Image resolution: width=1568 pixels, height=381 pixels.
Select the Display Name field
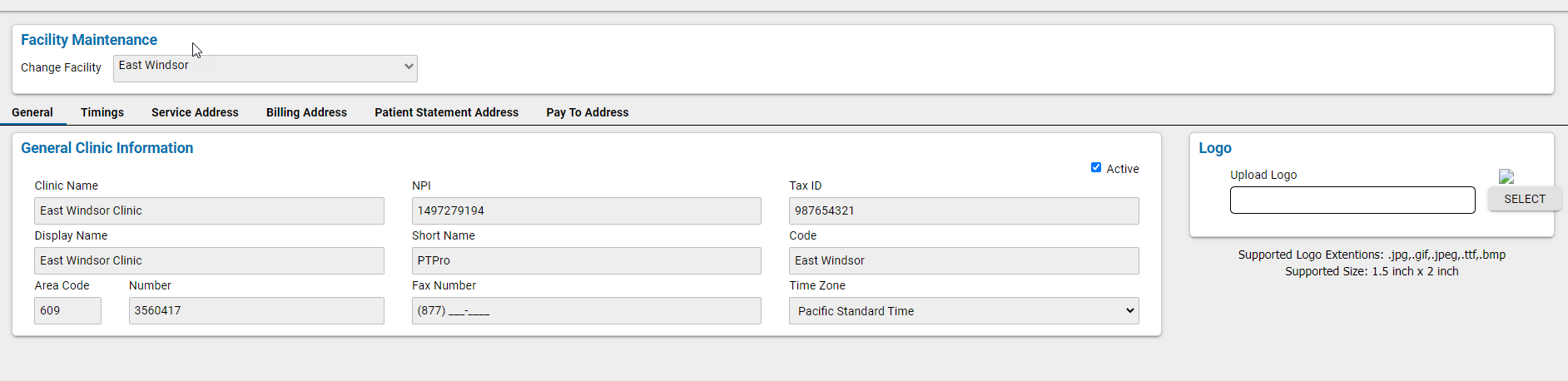pyautogui.click(x=209, y=261)
